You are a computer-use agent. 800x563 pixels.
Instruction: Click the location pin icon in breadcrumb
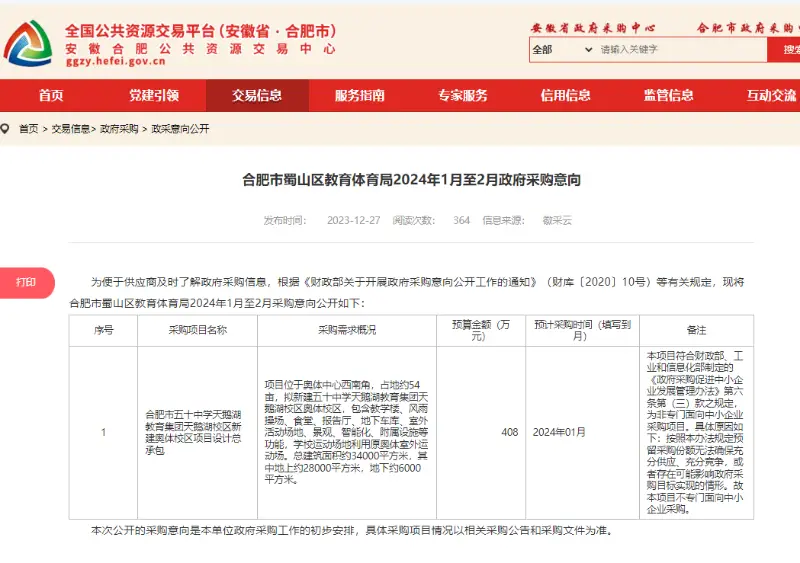point(5,129)
